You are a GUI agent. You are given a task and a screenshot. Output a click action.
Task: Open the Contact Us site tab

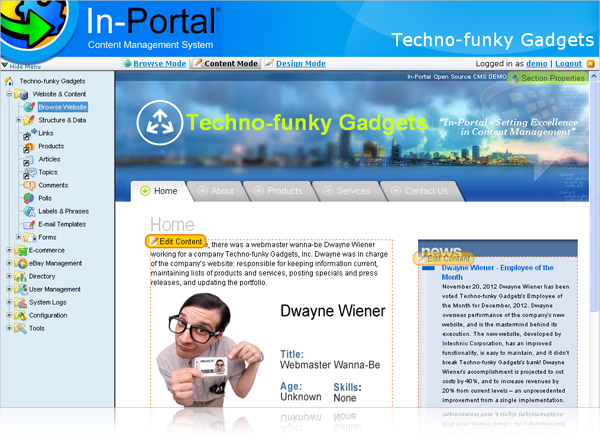click(x=421, y=191)
